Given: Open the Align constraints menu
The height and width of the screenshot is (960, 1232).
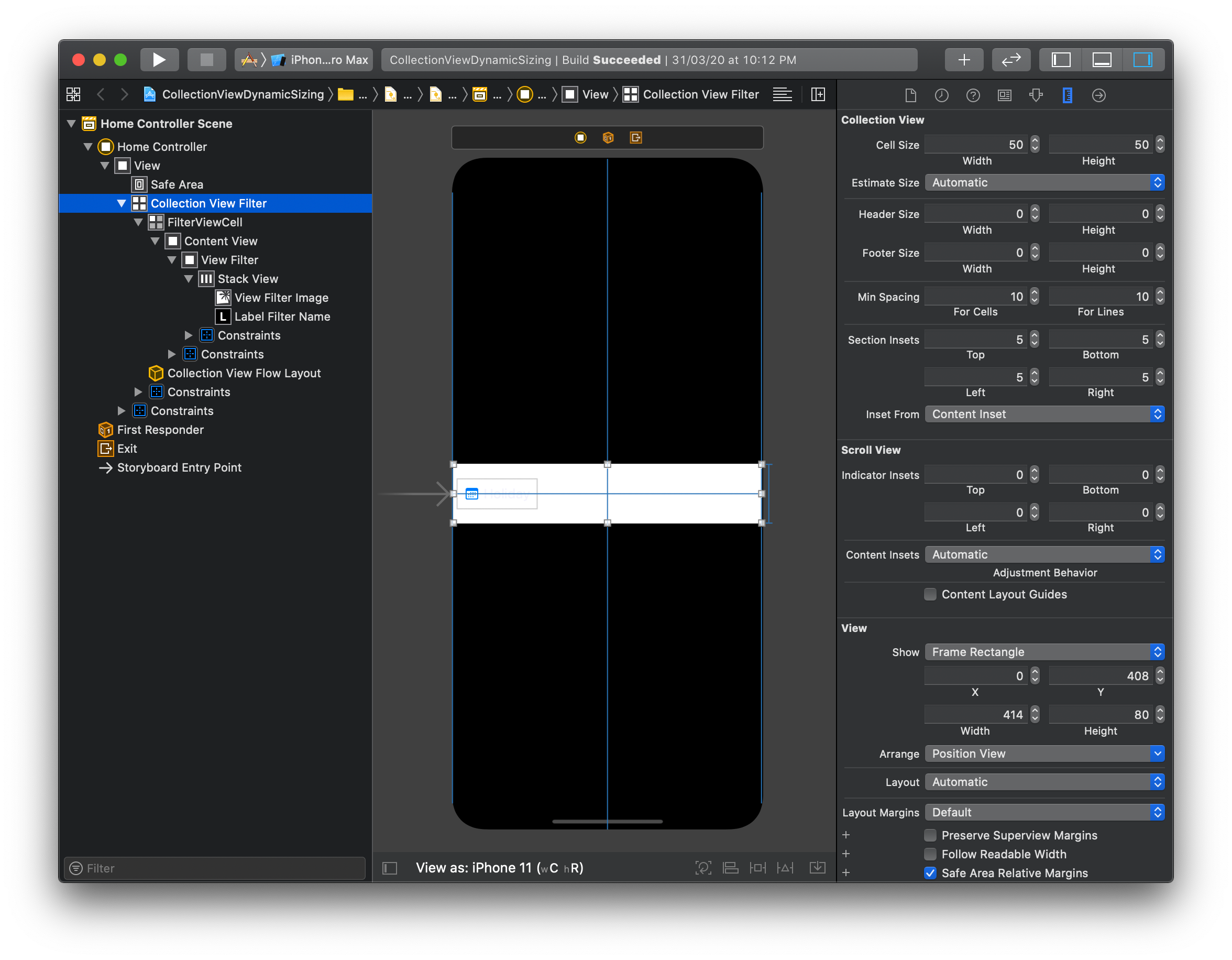Looking at the screenshot, I should tap(731, 868).
